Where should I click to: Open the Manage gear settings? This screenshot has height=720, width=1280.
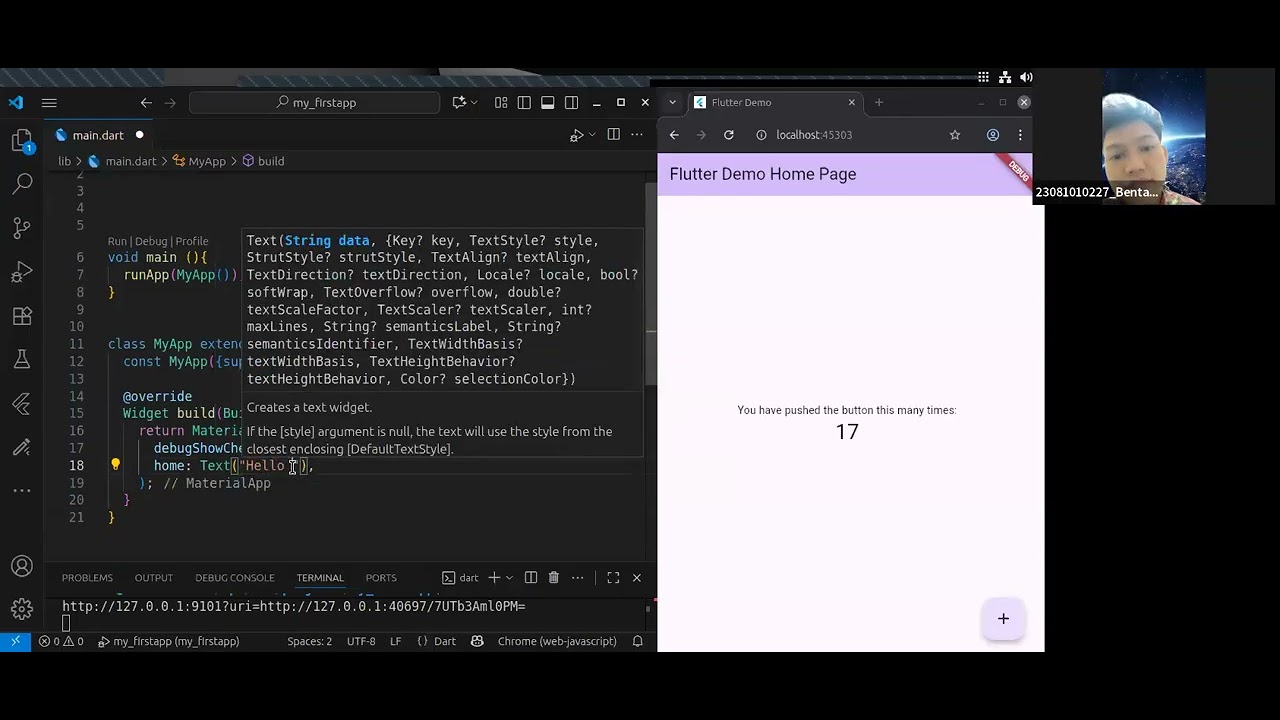tap(22, 609)
